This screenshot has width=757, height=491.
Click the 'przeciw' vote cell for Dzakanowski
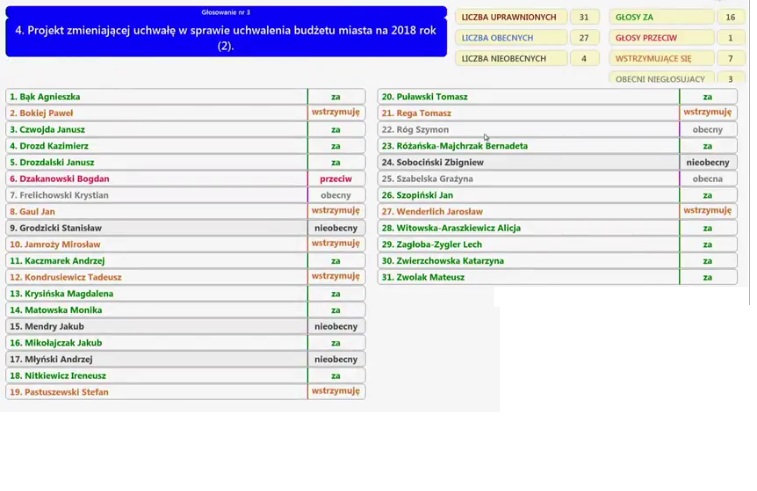336,179
